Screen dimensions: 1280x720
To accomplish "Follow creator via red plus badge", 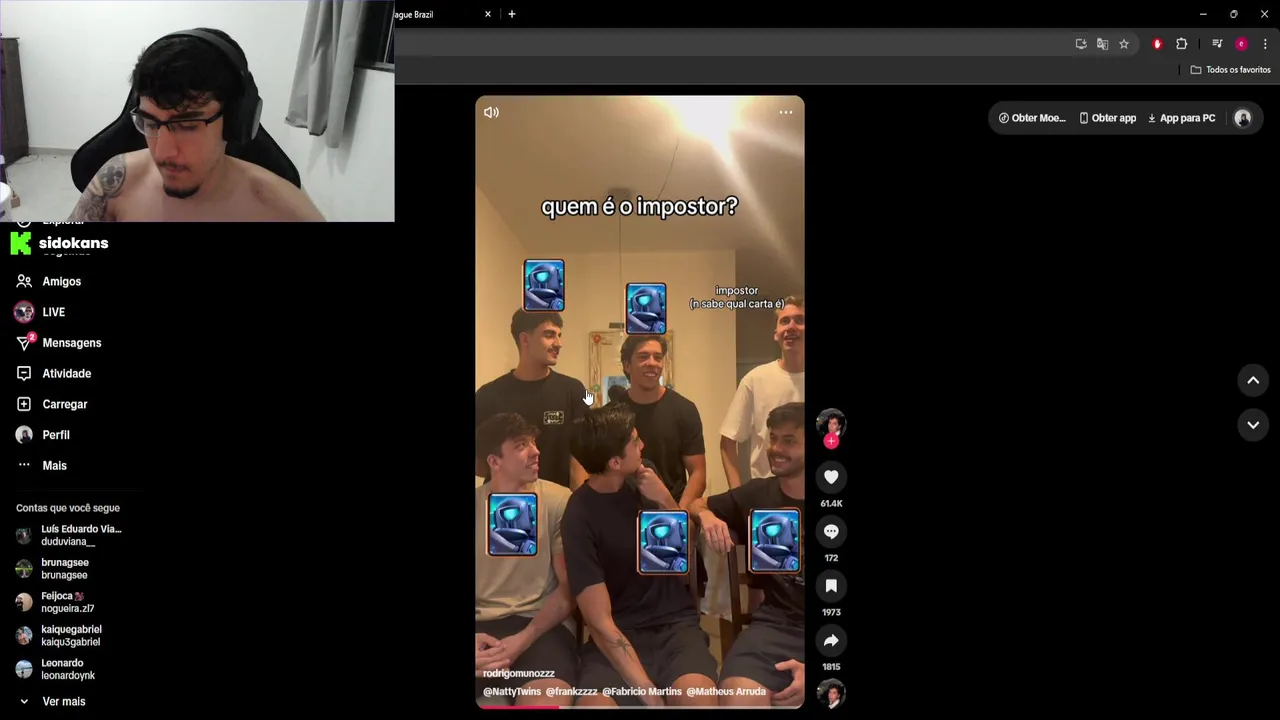I will (x=831, y=441).
